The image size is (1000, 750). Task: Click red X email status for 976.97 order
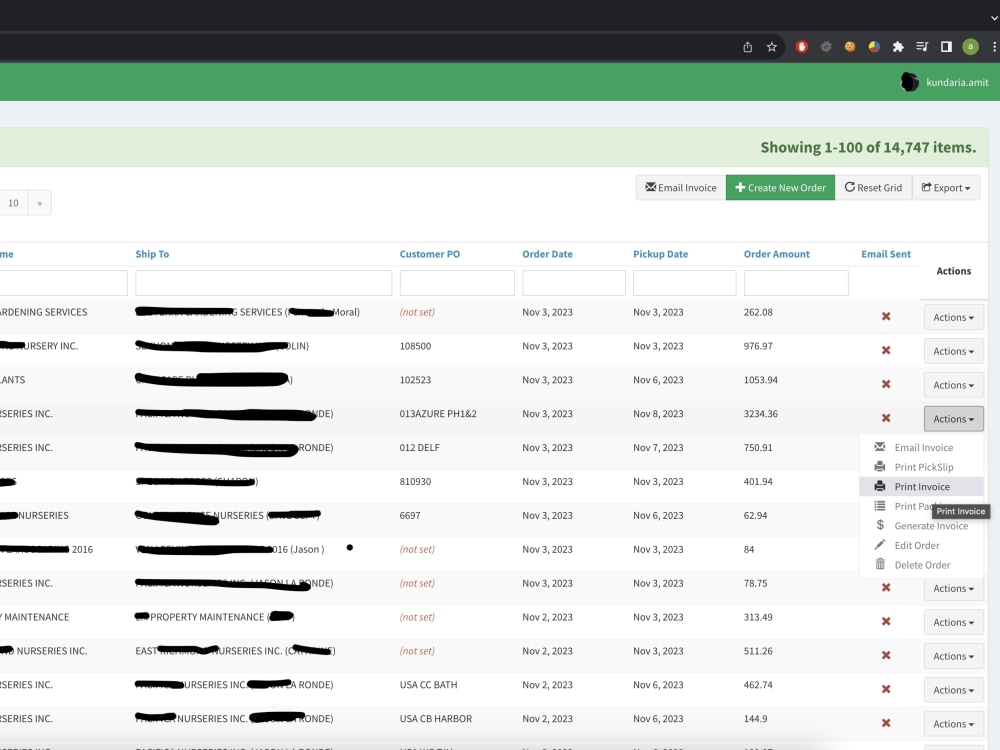[886, 350]
